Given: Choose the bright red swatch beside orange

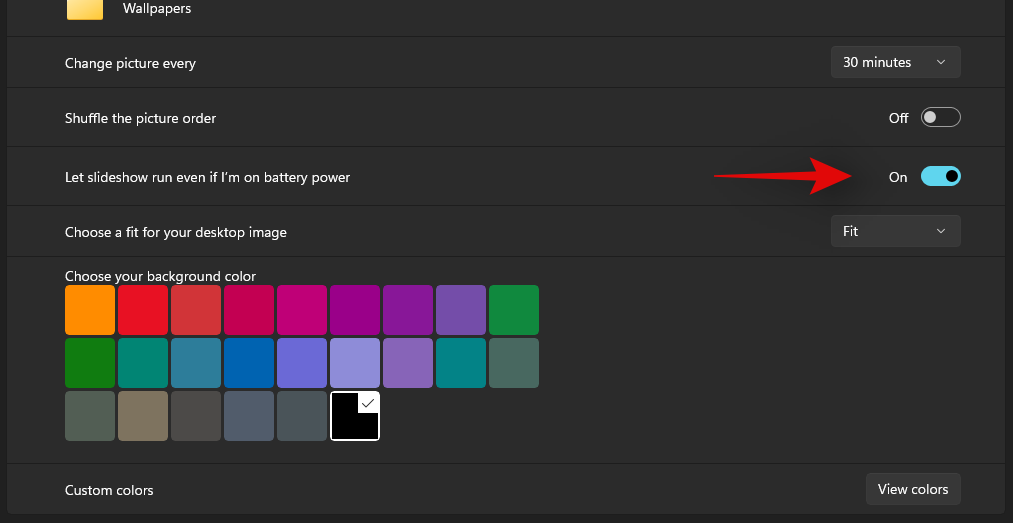Looking at the screenshot, I should pos(143,310).
